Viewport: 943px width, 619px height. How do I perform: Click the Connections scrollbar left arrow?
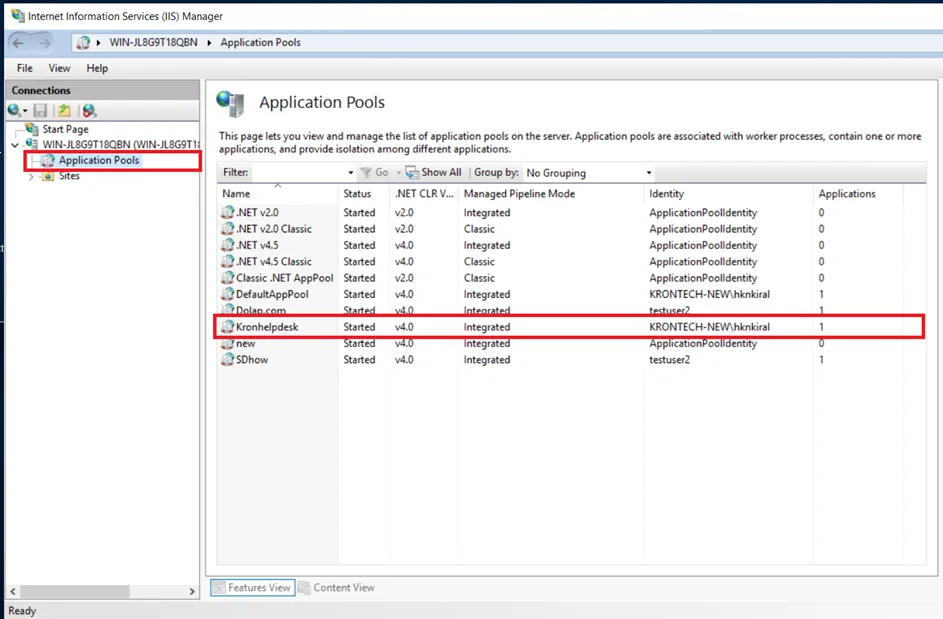13,591
